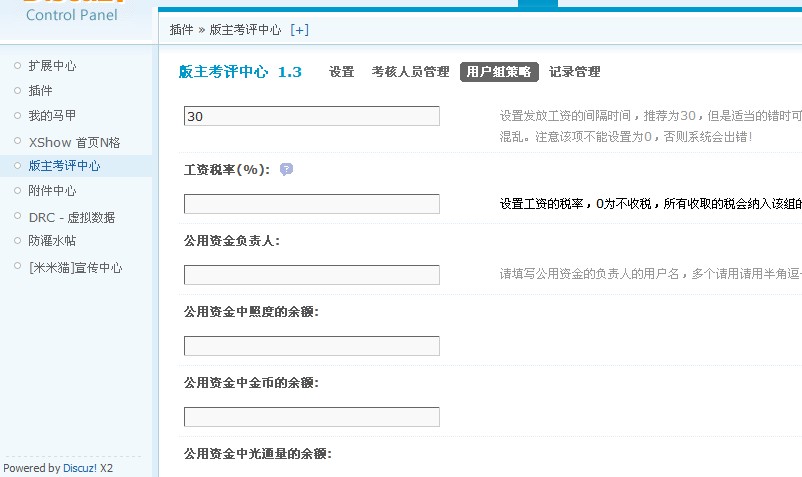Select the 用户组策略 tab
This screenshot has height=477, width=802.
pyautogui.click(x=499, y=72)
